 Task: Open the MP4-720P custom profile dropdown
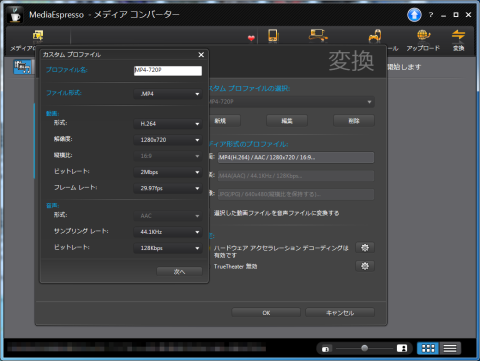[292, 102]
